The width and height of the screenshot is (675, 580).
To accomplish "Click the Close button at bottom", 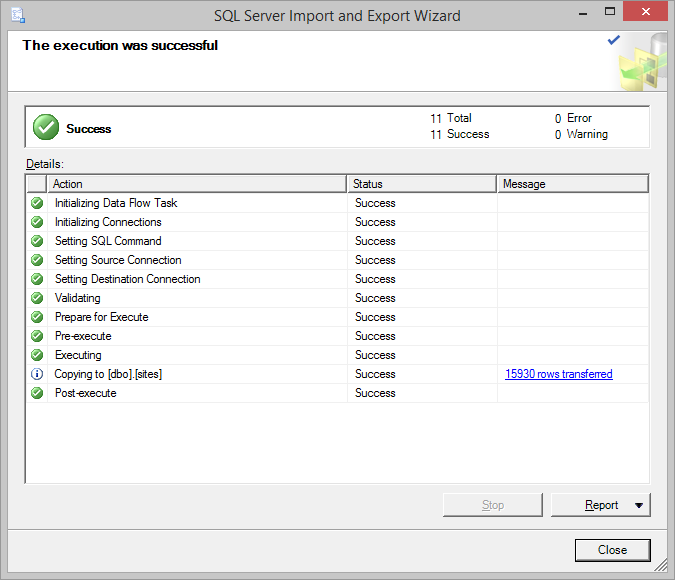I will tap(613, 550).
